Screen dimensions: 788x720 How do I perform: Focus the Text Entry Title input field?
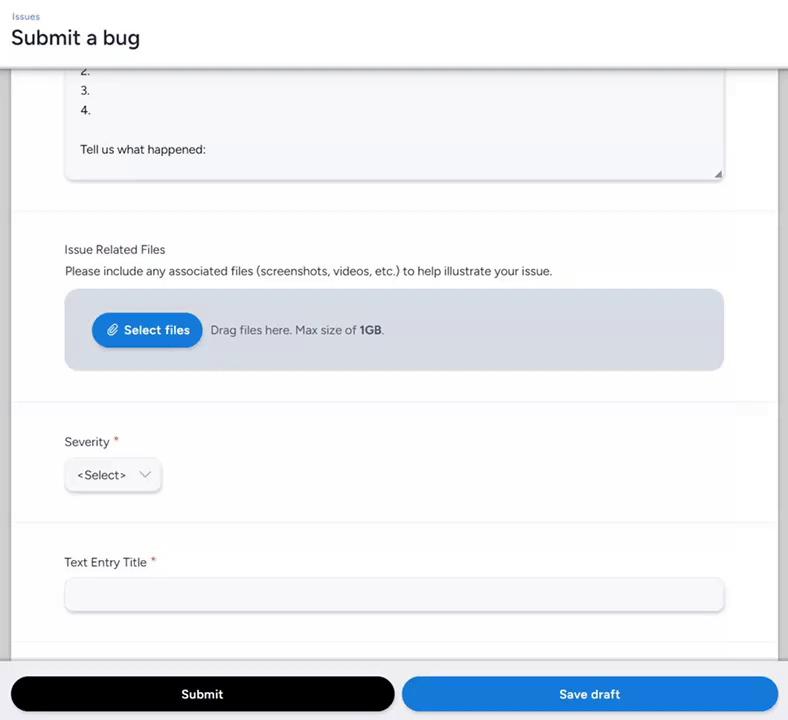[394, 595]
